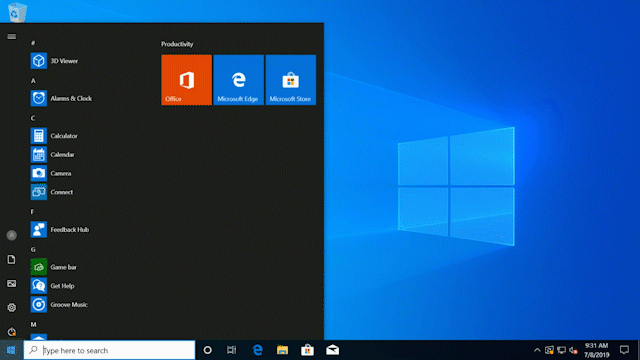640x360 pixels.
Task: Open Cortana circle on taskbar
Action: [207, 350]
